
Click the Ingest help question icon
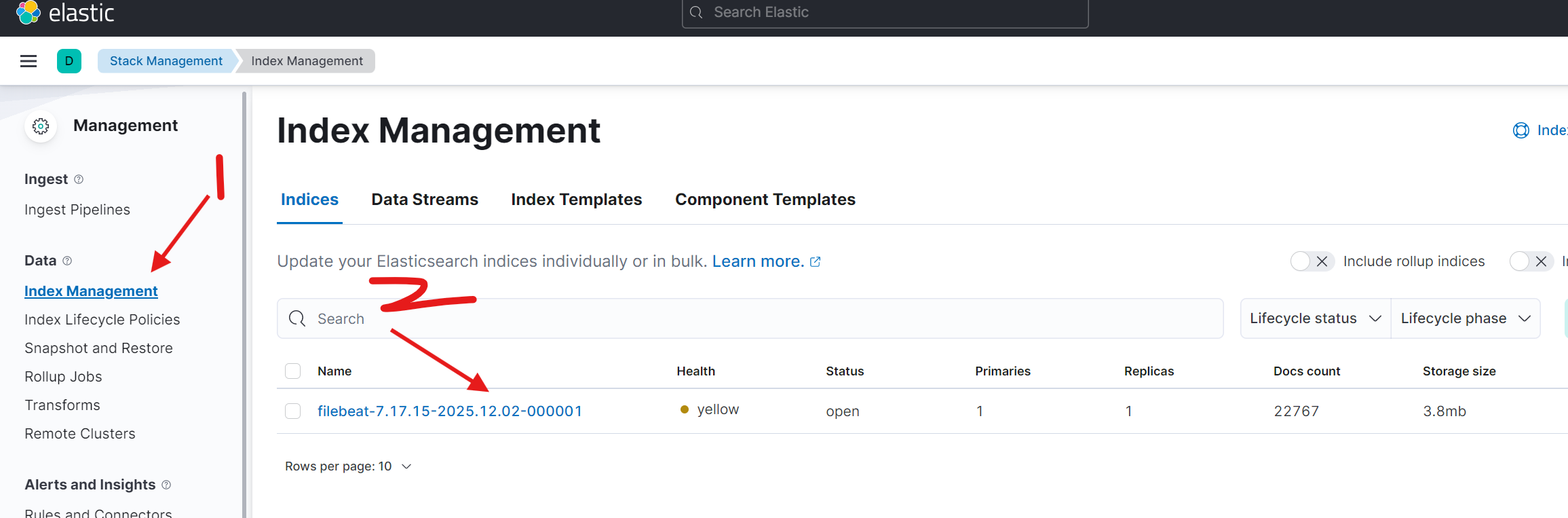79,179
